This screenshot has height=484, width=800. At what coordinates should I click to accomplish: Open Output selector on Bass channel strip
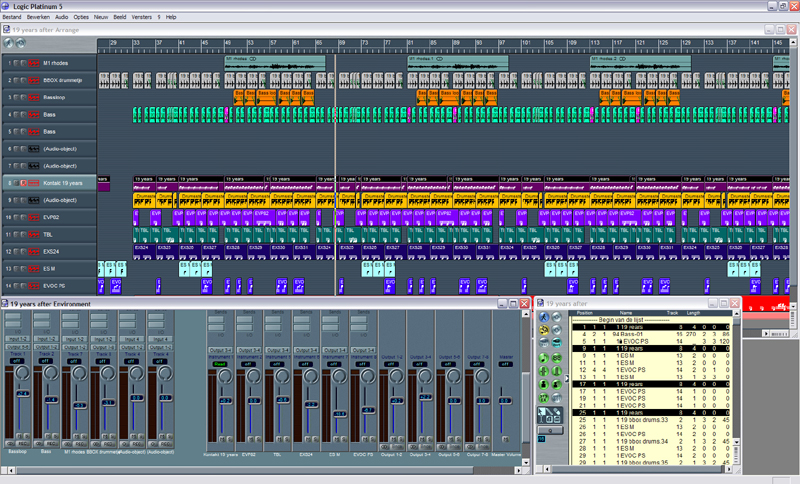(x=46, y=347)
